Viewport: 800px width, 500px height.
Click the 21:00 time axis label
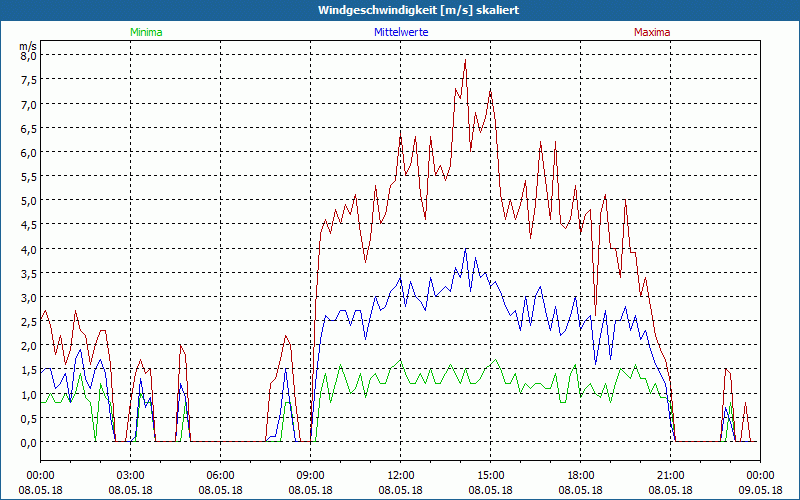click(670, 476)
